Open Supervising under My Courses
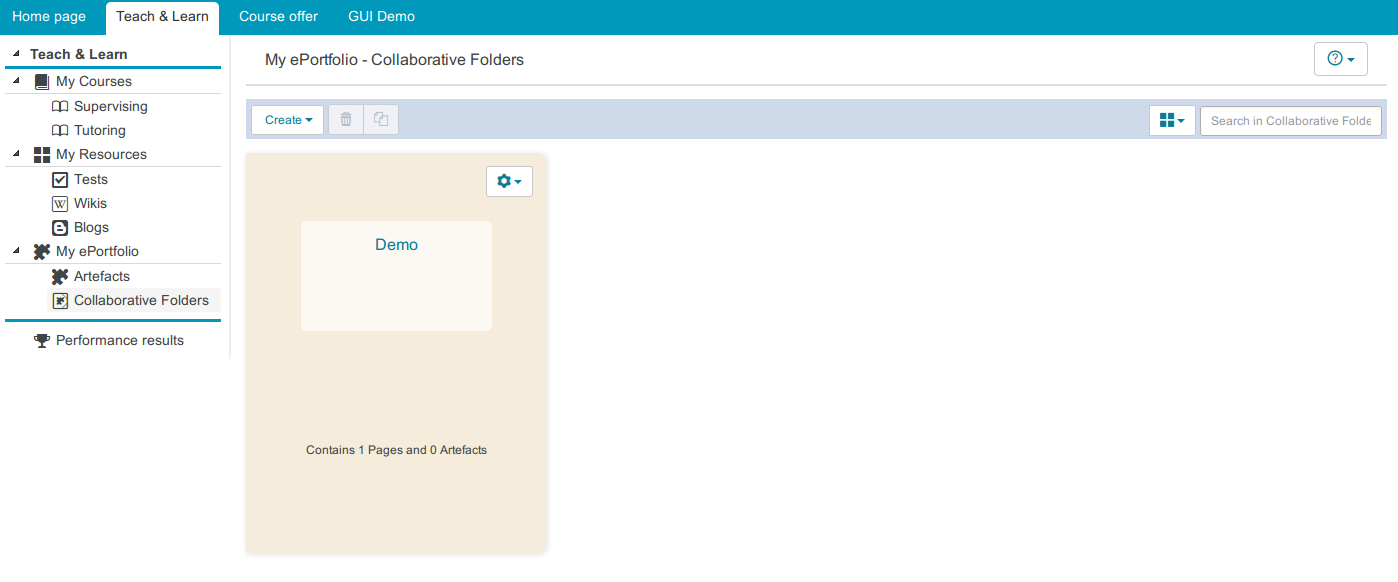Viewport: 1398px width, 582px height. coord(110,107)
